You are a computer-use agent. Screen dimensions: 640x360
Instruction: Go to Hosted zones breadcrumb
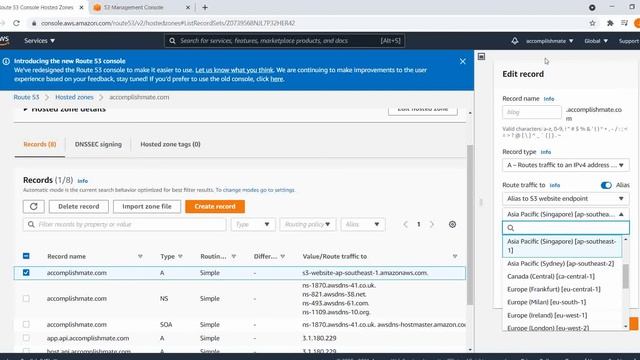click(x=74, y=97)
